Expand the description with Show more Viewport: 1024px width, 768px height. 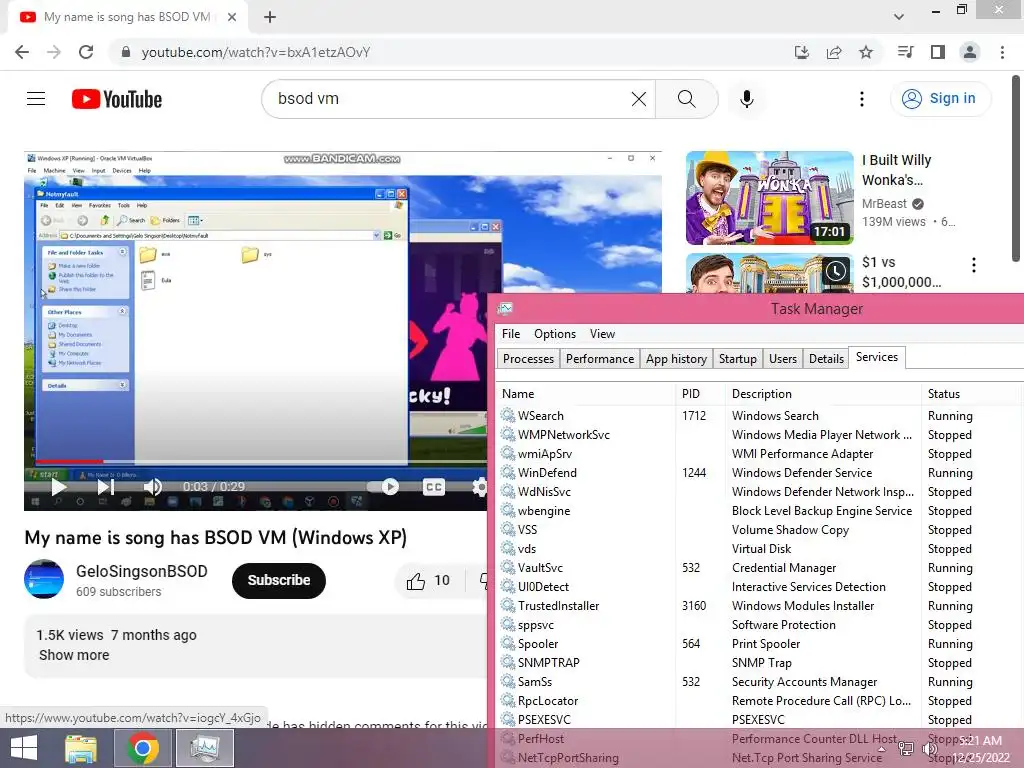coord(74,655)
